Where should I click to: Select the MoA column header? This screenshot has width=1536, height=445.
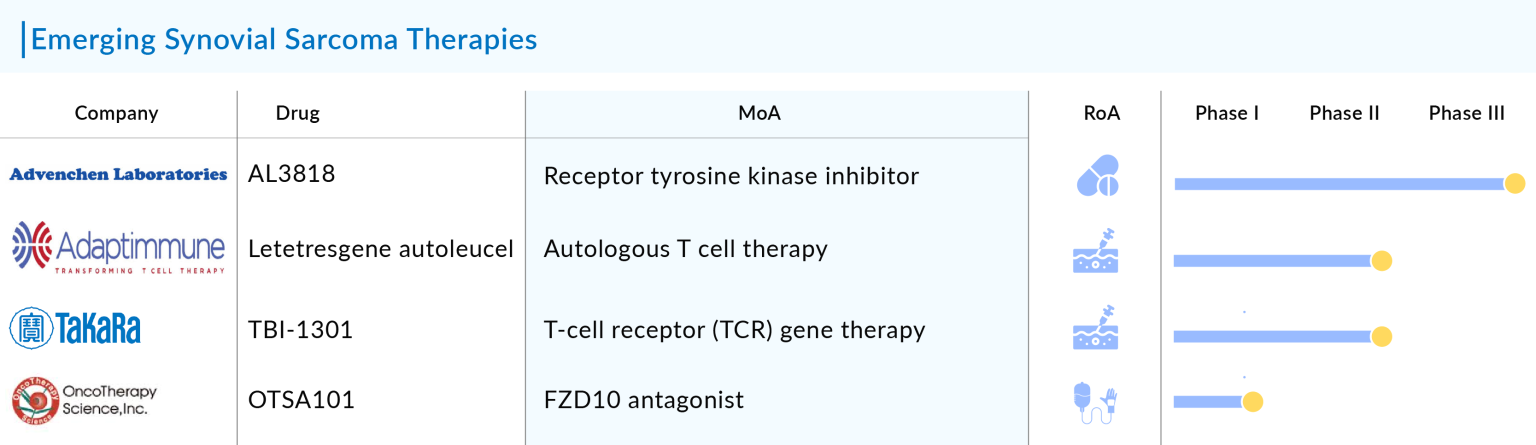point(760,113)
